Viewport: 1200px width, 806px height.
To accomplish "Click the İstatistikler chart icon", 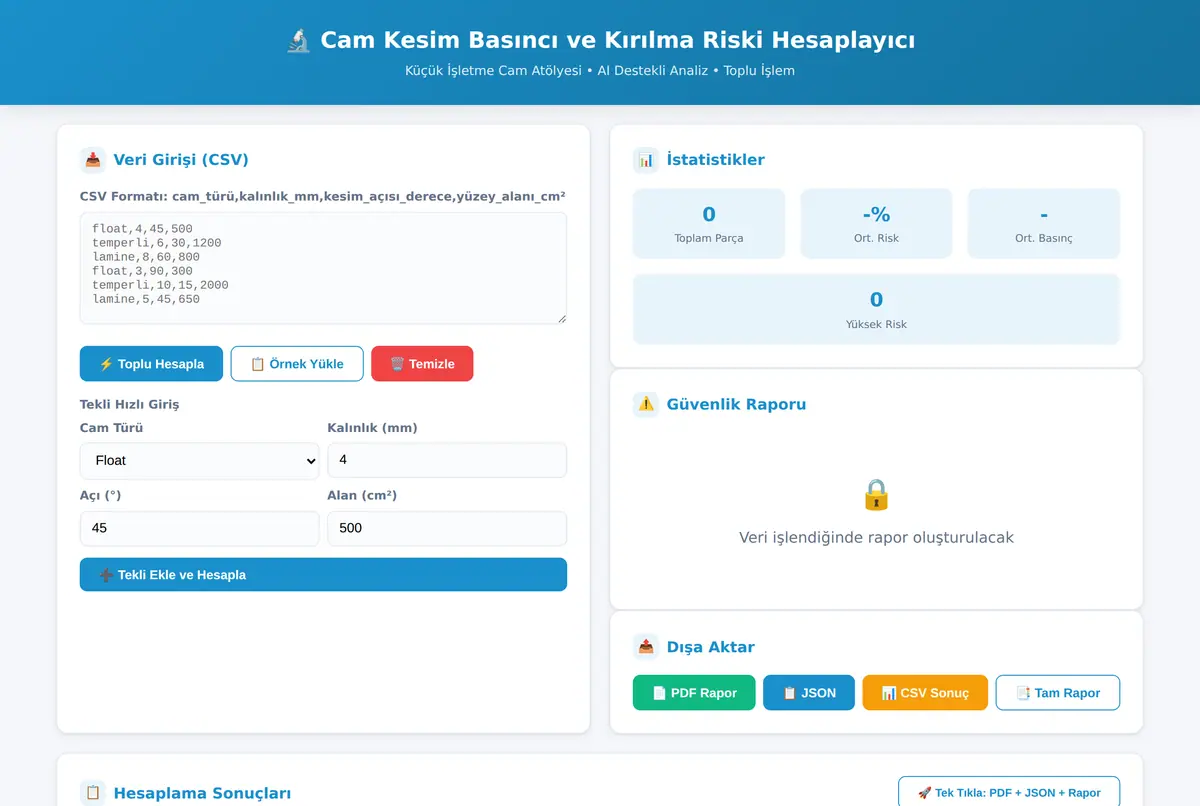I will point(646,160).
